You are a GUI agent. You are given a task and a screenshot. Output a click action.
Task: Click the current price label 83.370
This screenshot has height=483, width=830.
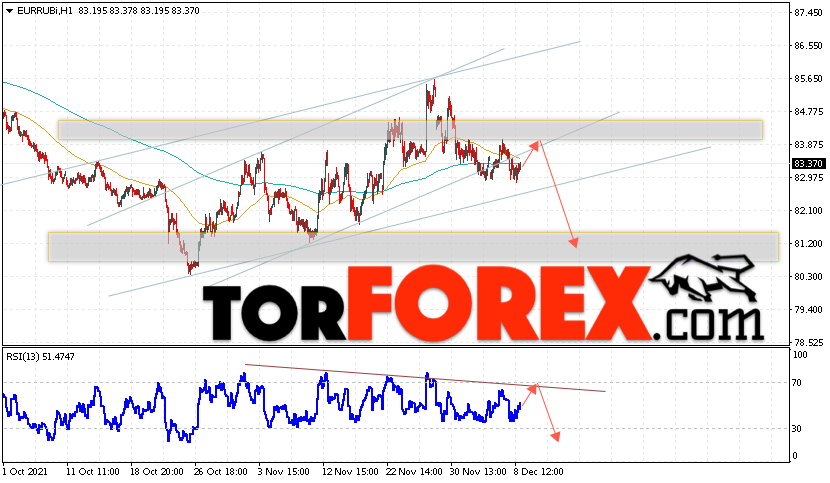click(808, 164)
